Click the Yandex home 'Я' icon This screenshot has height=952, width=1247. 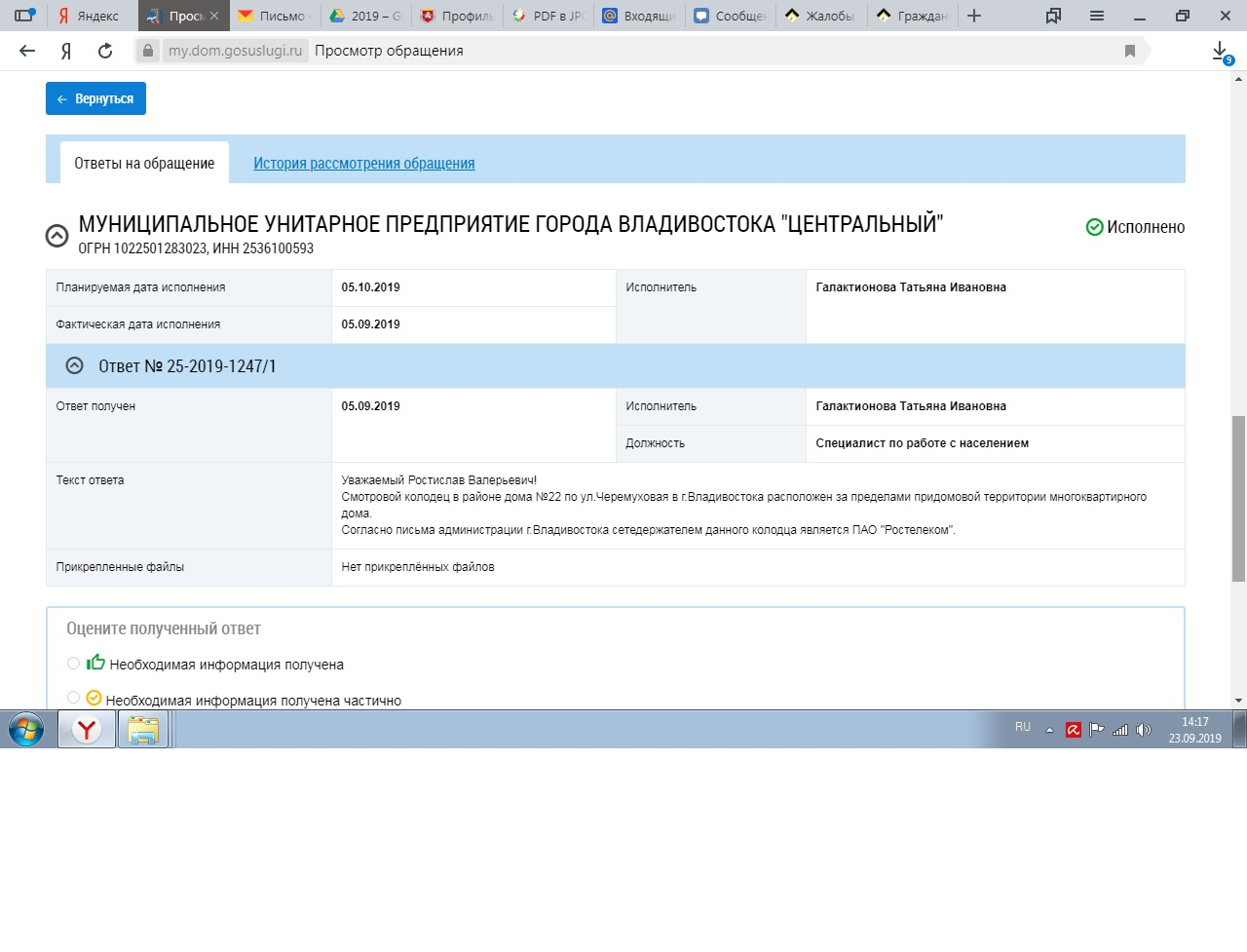tap(66, 51)
